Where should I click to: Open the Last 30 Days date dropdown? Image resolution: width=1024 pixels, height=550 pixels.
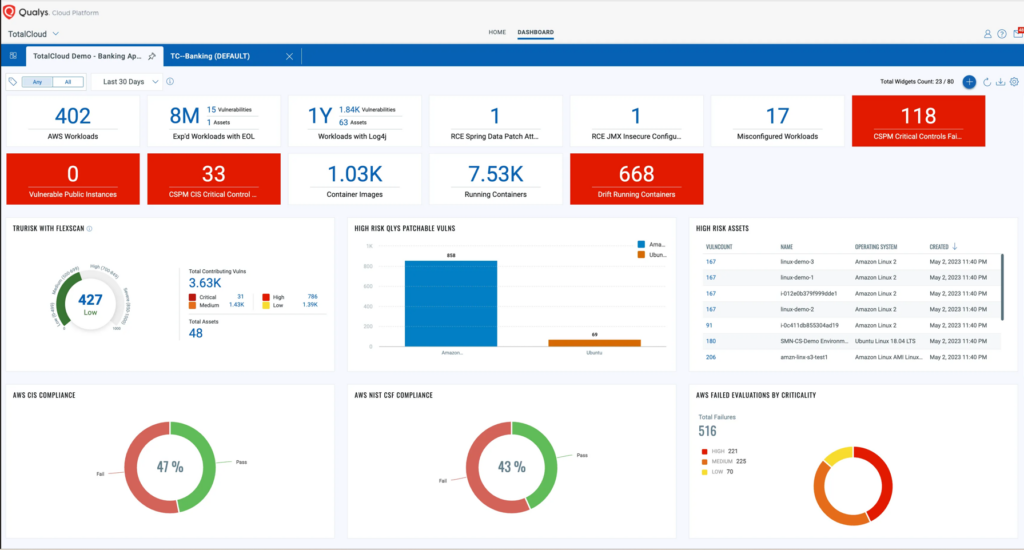131,82
